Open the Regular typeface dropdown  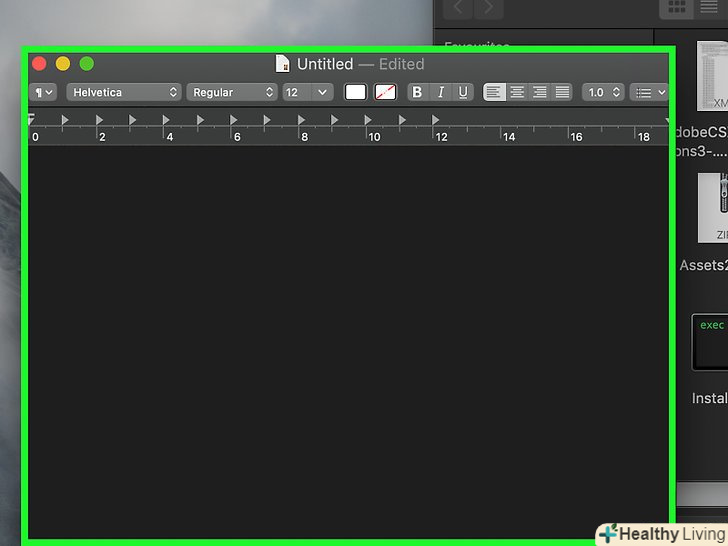pos(231,92)
